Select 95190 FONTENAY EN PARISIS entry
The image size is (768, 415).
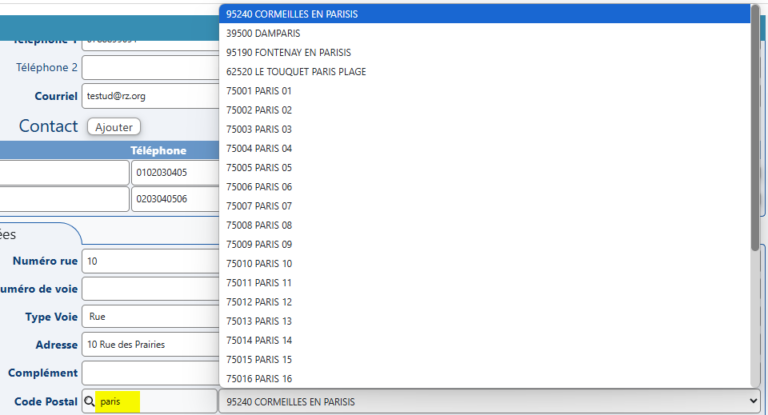coord(288,52)
